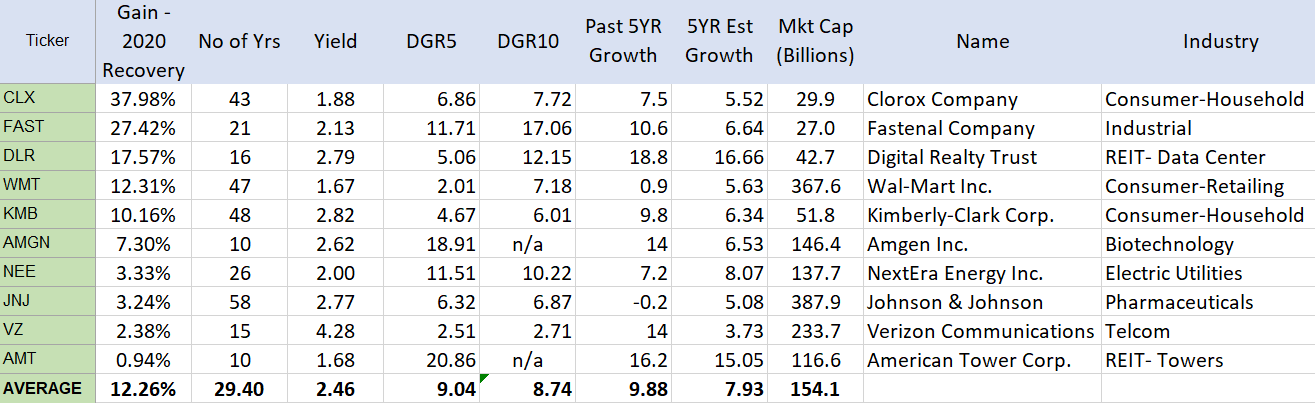Viewport: 1315px width, 405px height.
Task: Click the Past 5YR Growth header
Action: coord(624,42)
